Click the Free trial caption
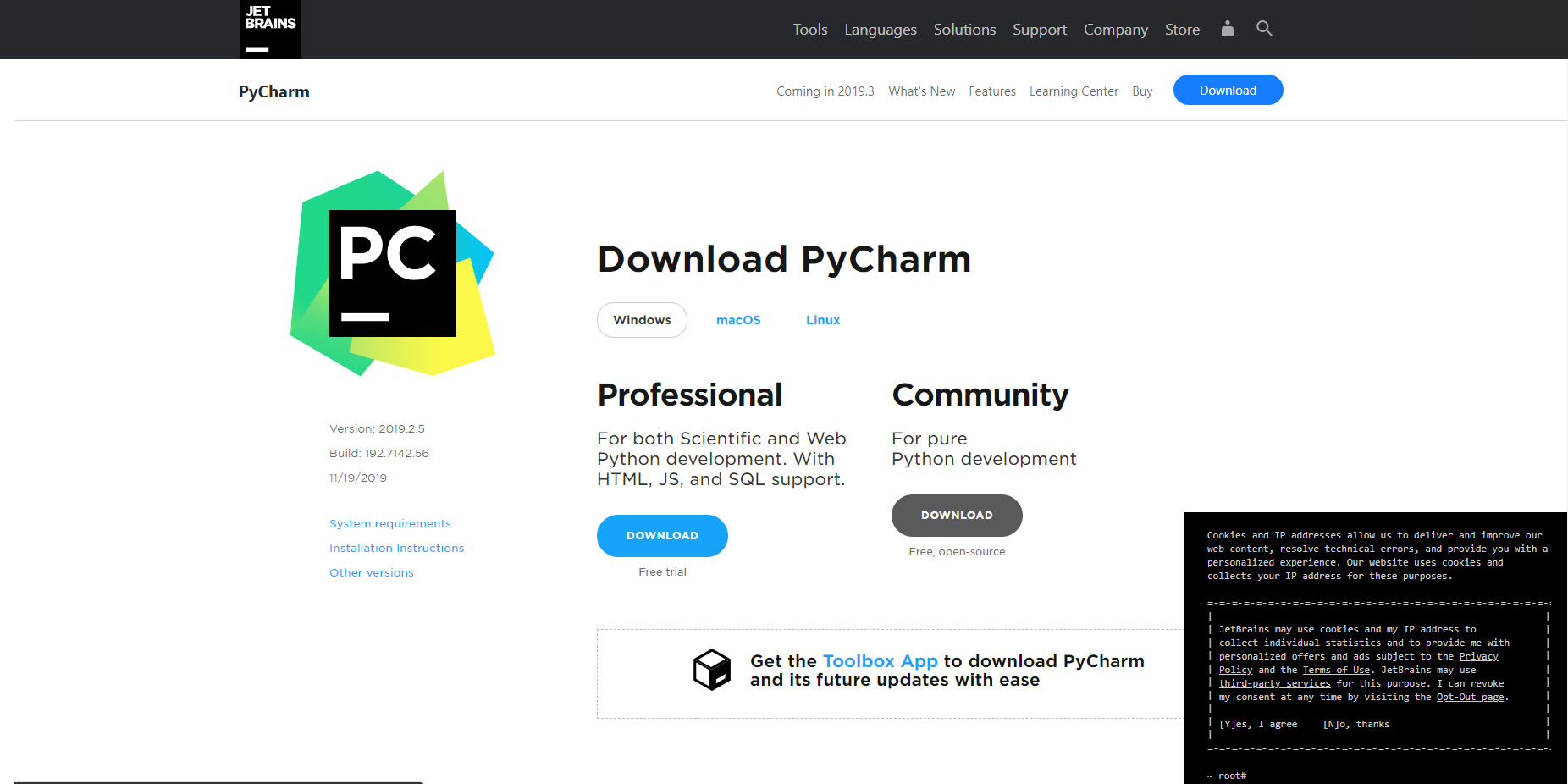 (662, 572)
